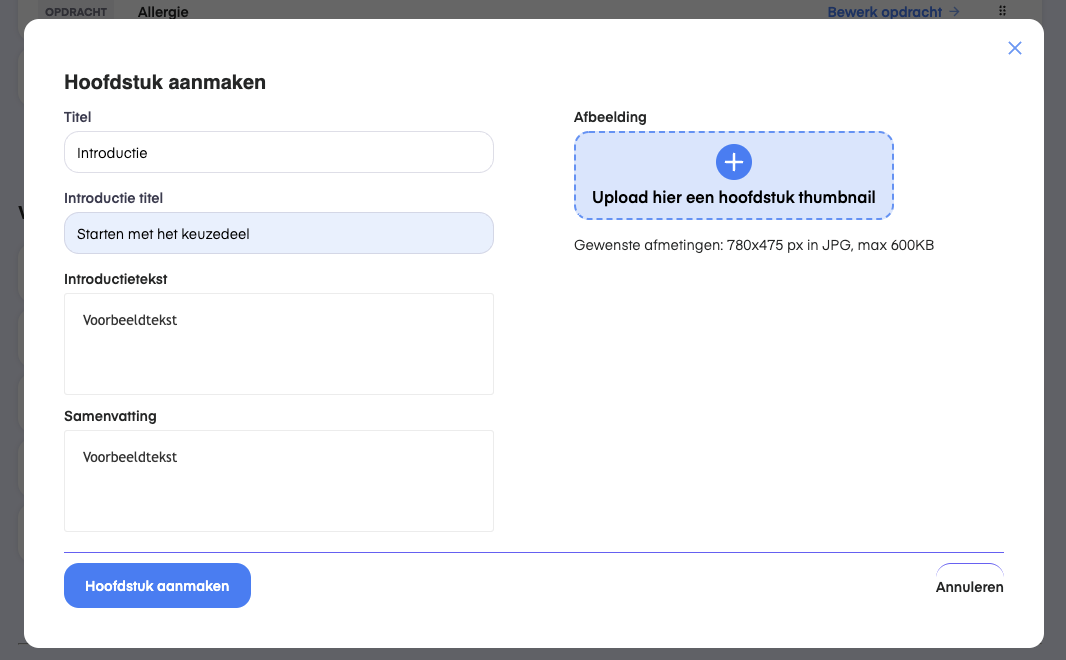The height and width of the screenshot is (660, 1066).
Task: Click the Gewenste afmetingen hint text
Action: (754, 245)
